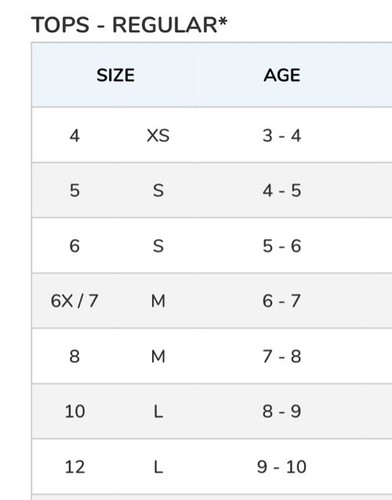
Task: Select age range 3 - 4
Action: [x=282, y=136]
